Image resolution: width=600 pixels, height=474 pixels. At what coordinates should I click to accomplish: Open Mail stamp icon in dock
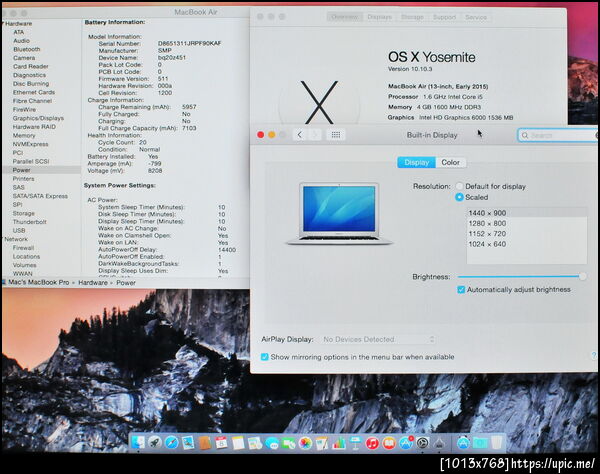(x=188, y=443)
